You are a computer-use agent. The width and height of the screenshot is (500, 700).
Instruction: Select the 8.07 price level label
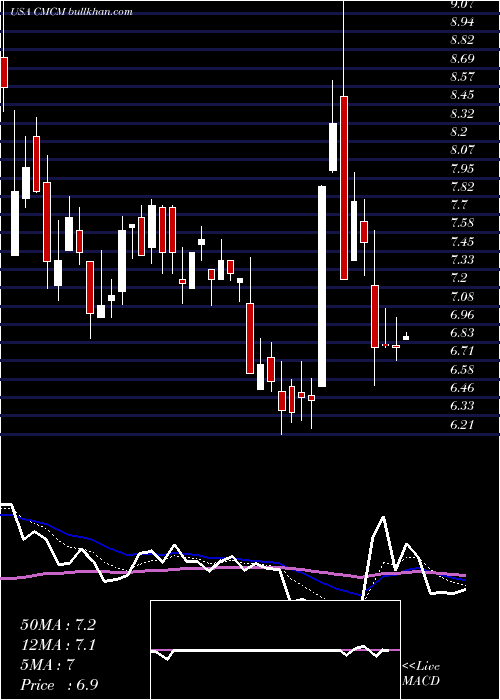(x=462, y=150)
